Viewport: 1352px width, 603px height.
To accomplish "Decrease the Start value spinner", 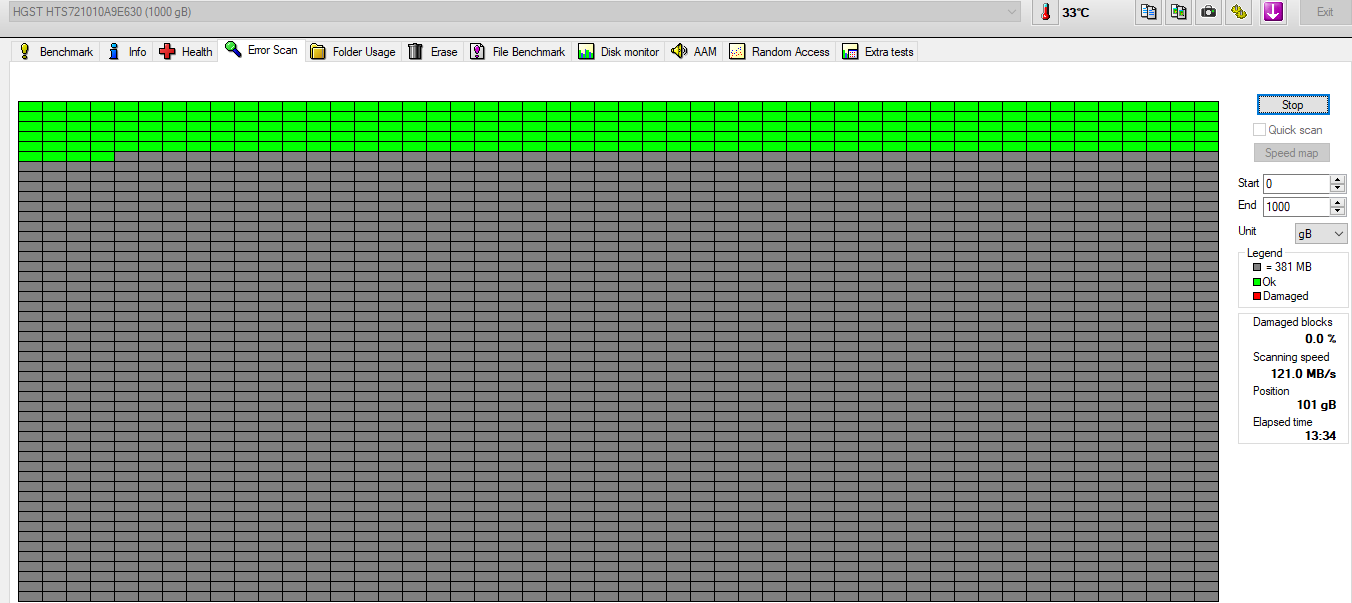I will point(1337,188).
